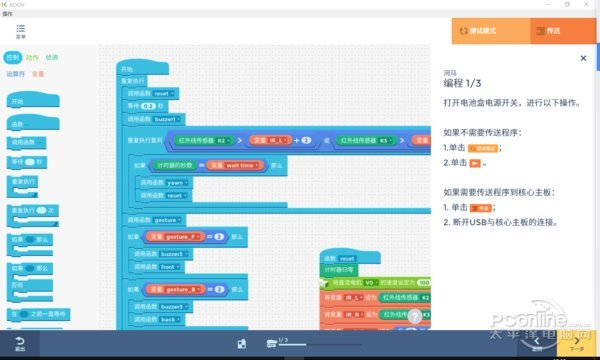This screenshot has width=600, height=360.
Task: Click the heading 编程 1/3
Action: (x=462, y=83)
